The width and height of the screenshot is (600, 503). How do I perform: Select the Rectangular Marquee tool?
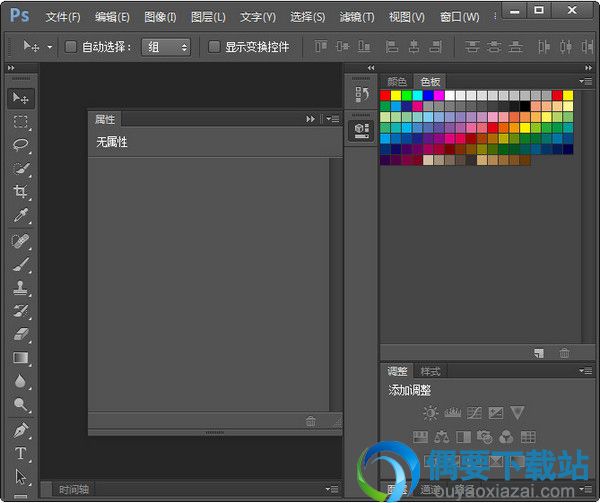click(21, 122)
